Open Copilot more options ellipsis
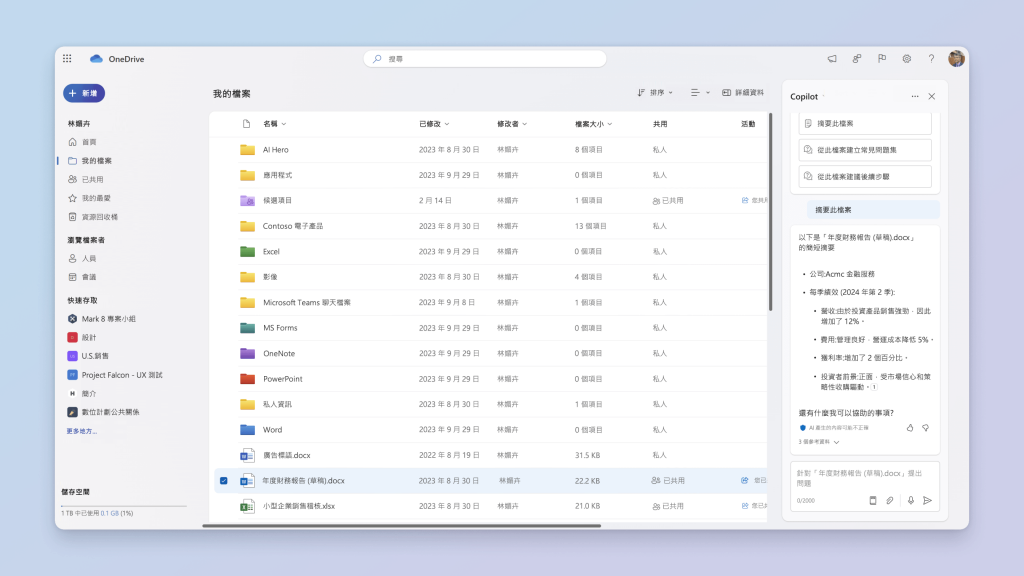 point(915,97)
